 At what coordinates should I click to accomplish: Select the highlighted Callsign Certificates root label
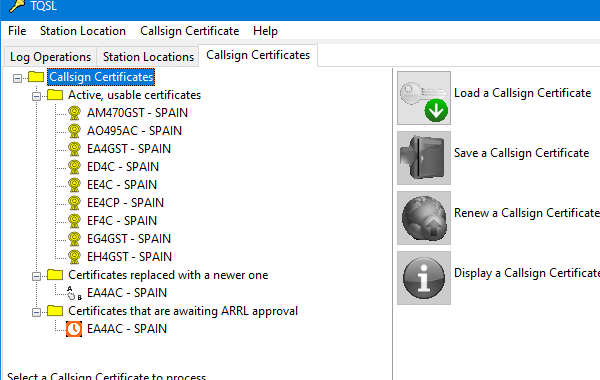pos(101,77)
